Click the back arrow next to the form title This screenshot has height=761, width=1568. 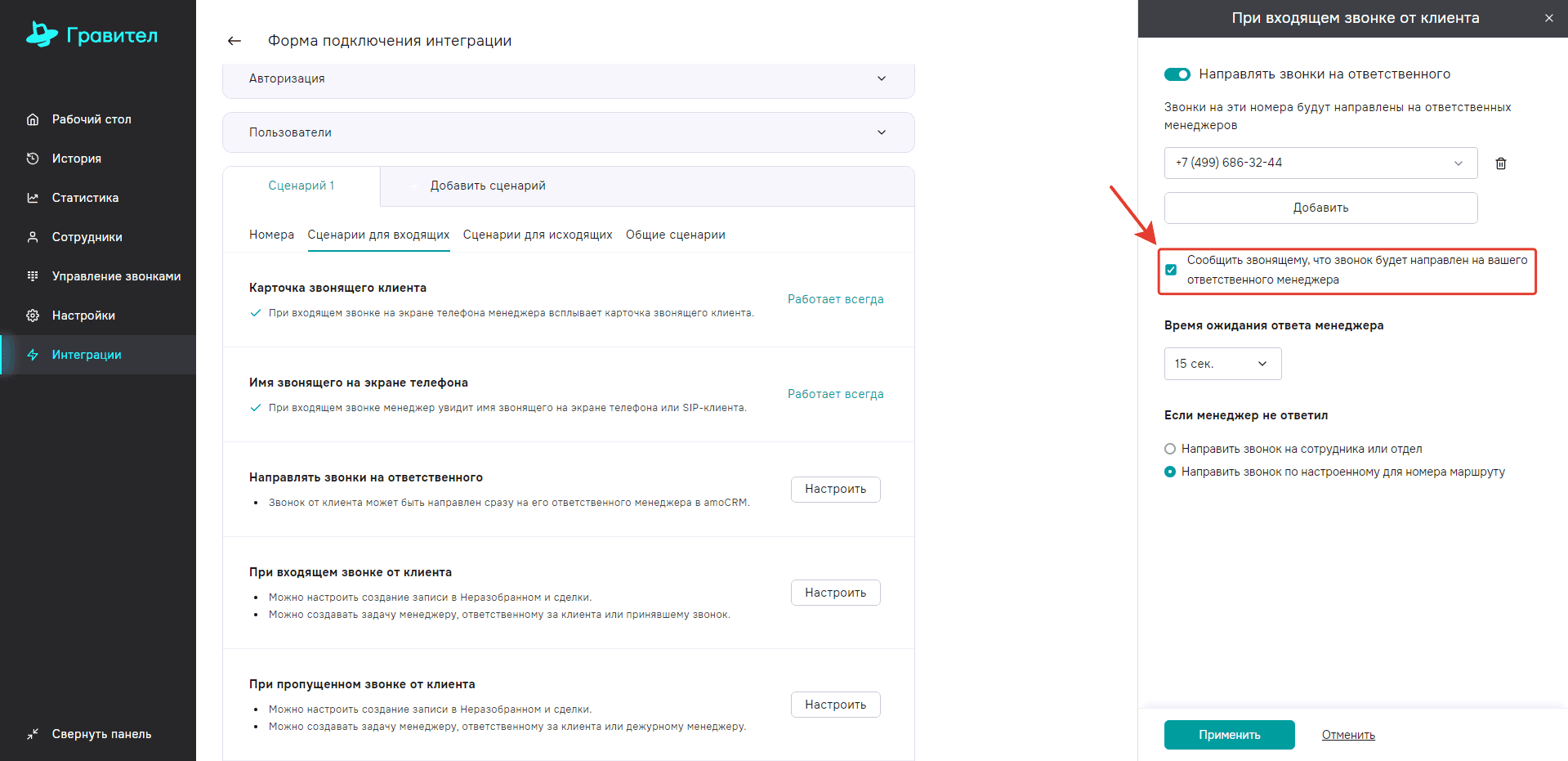coord(235,41)
